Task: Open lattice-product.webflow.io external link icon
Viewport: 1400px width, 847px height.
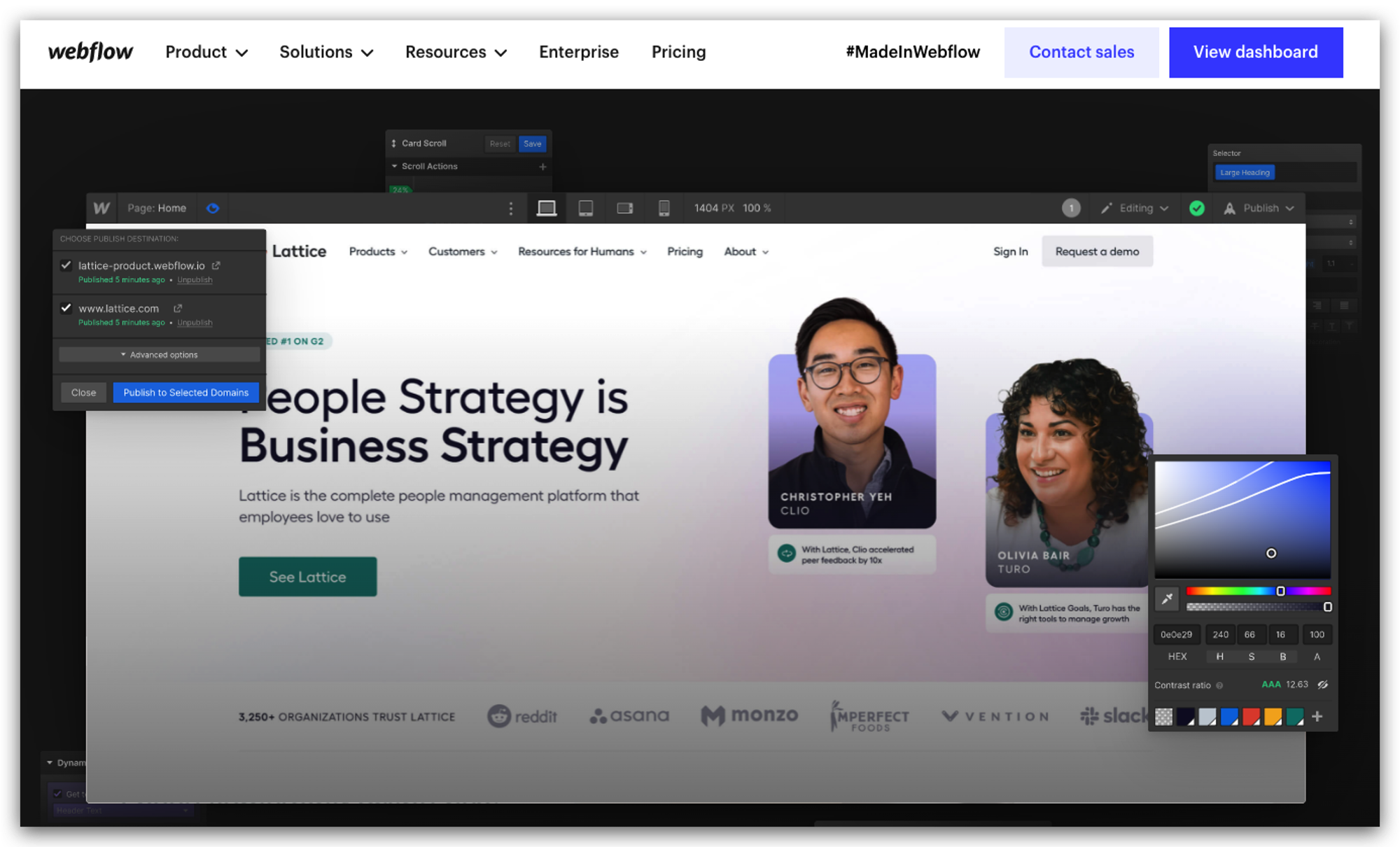Action: pos(216,265)
